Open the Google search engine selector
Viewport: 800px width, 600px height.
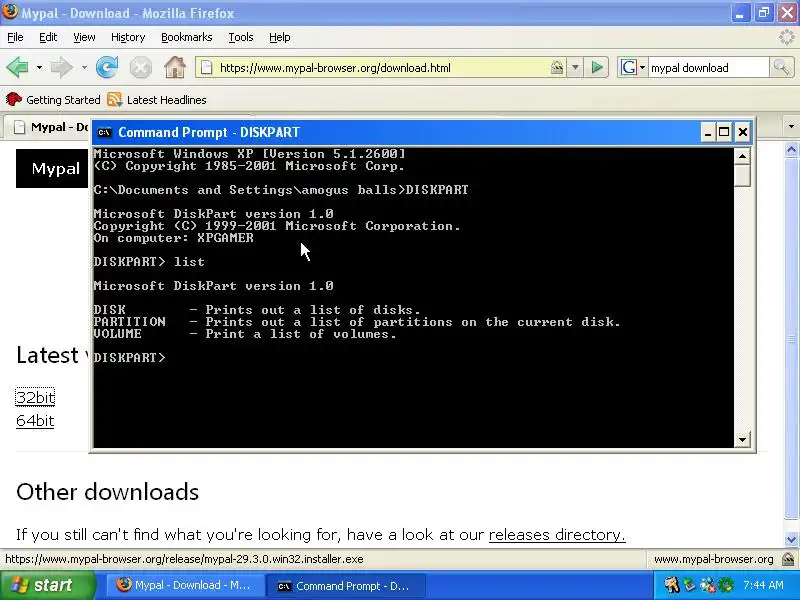(633, 67)
